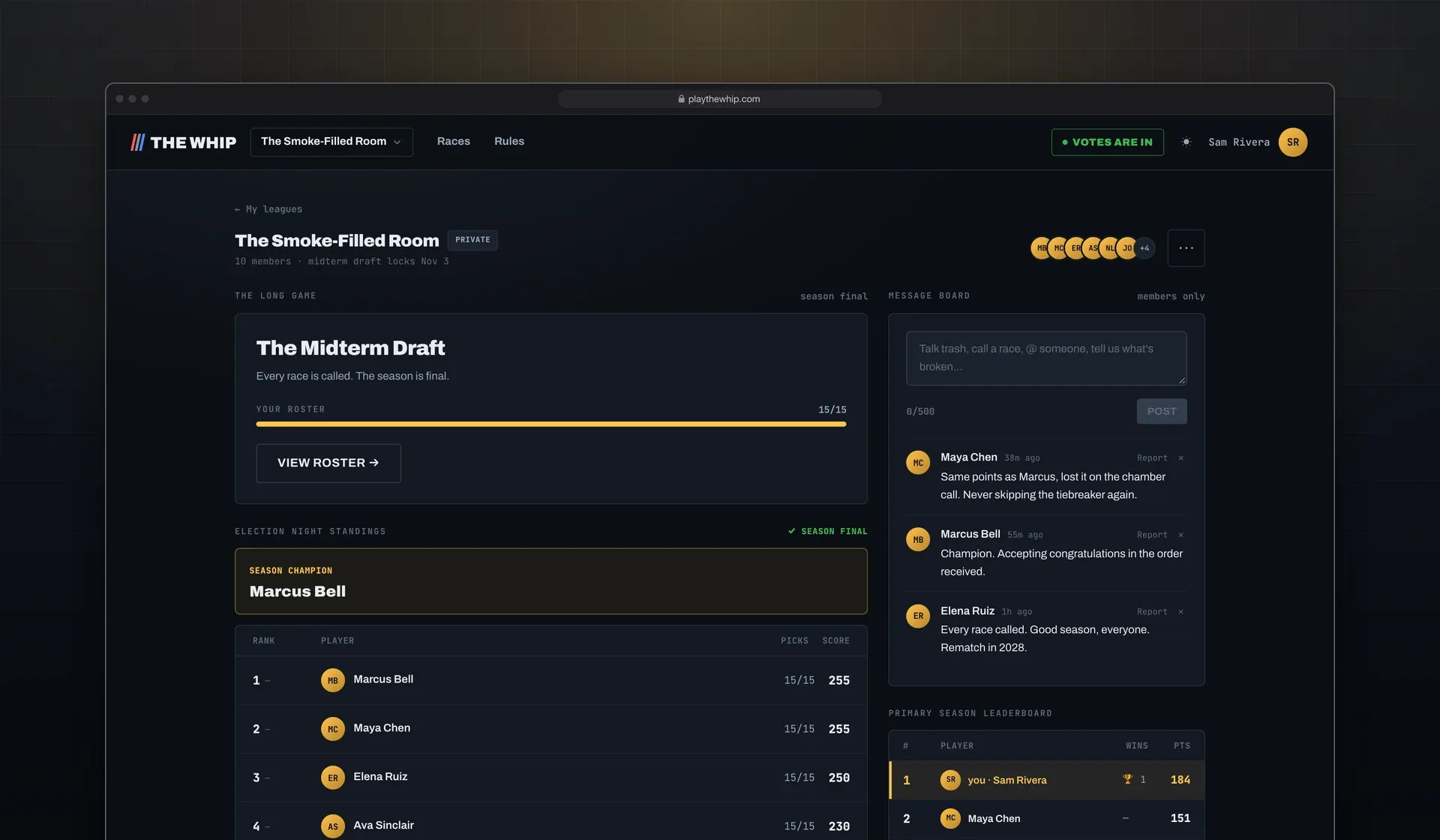Open Sam Rivera's SR profile avatar
This screenshot has height=840, width=1440.
click(x=1292, y=142)
